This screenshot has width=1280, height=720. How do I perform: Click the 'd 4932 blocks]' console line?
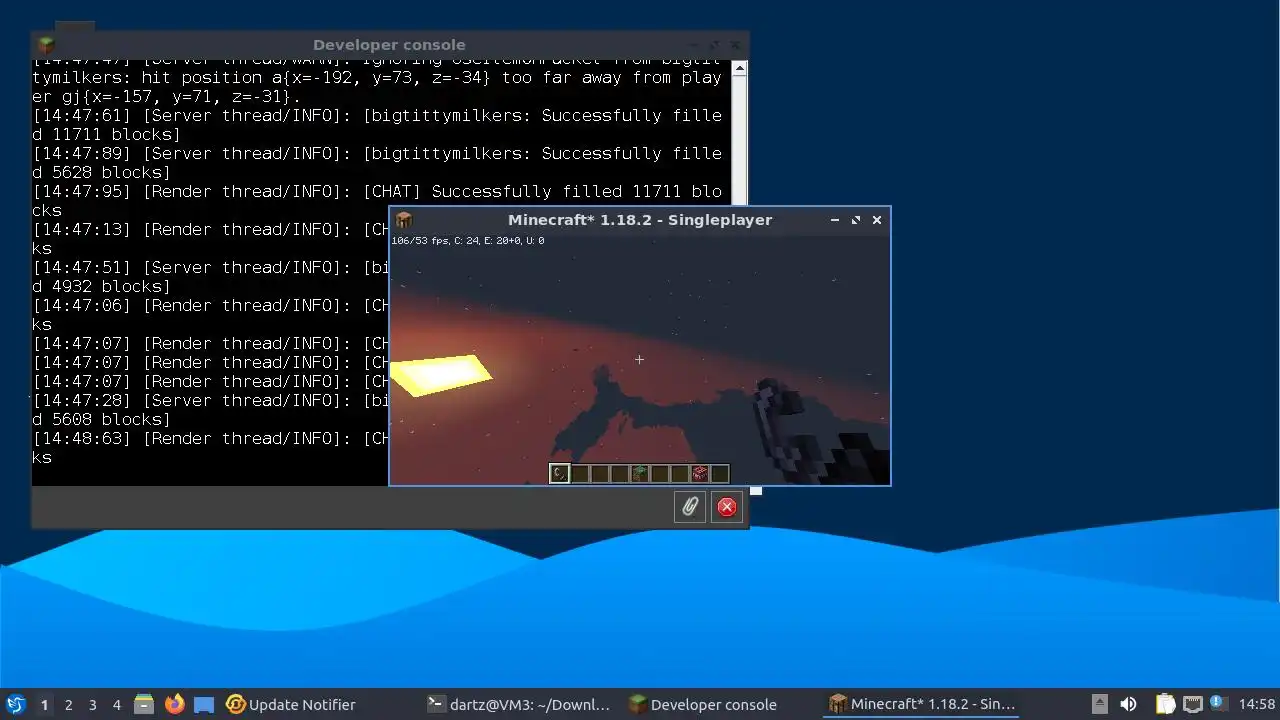(x=102, y=286)
